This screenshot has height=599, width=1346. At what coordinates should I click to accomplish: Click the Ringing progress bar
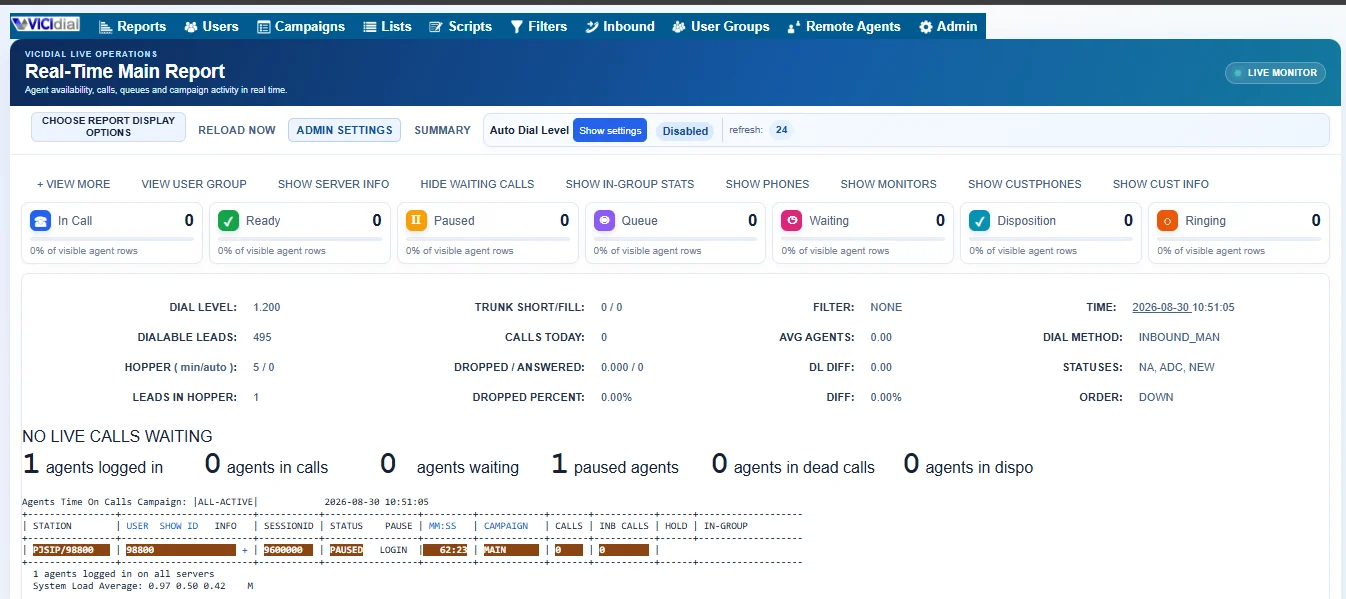(1240, 239)
